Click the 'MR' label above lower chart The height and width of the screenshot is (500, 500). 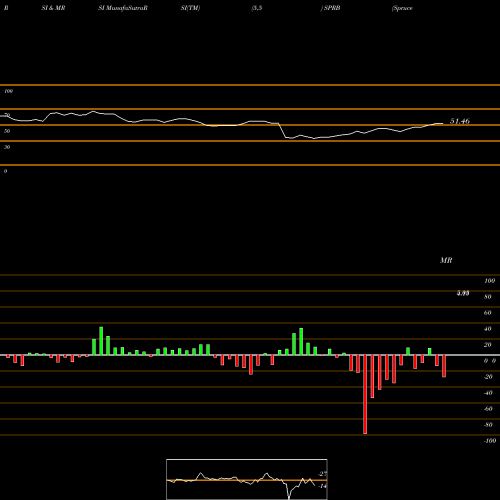point(446,260)
